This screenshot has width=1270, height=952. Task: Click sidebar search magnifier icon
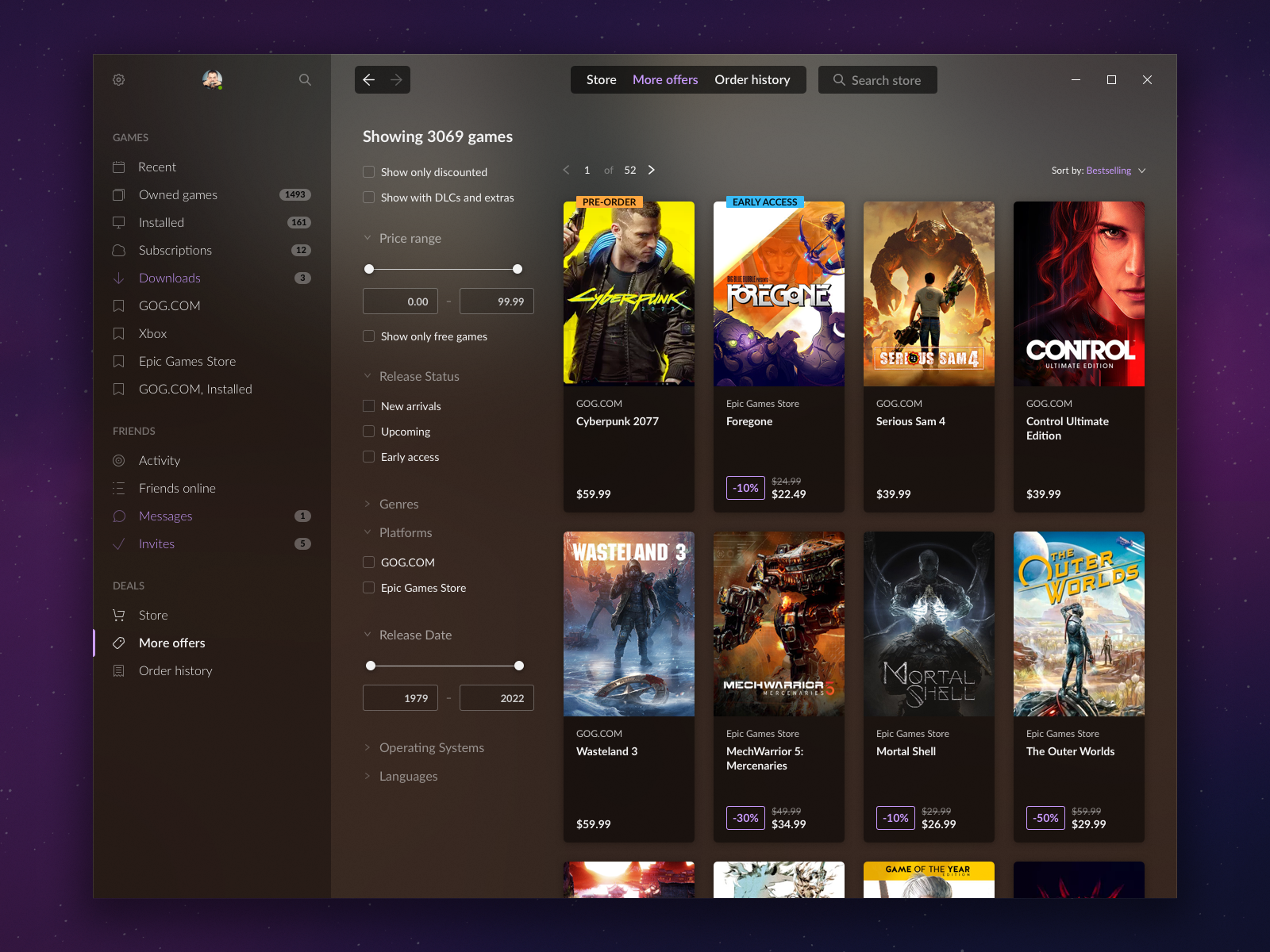pyautogui.click(x=305, y=79)
